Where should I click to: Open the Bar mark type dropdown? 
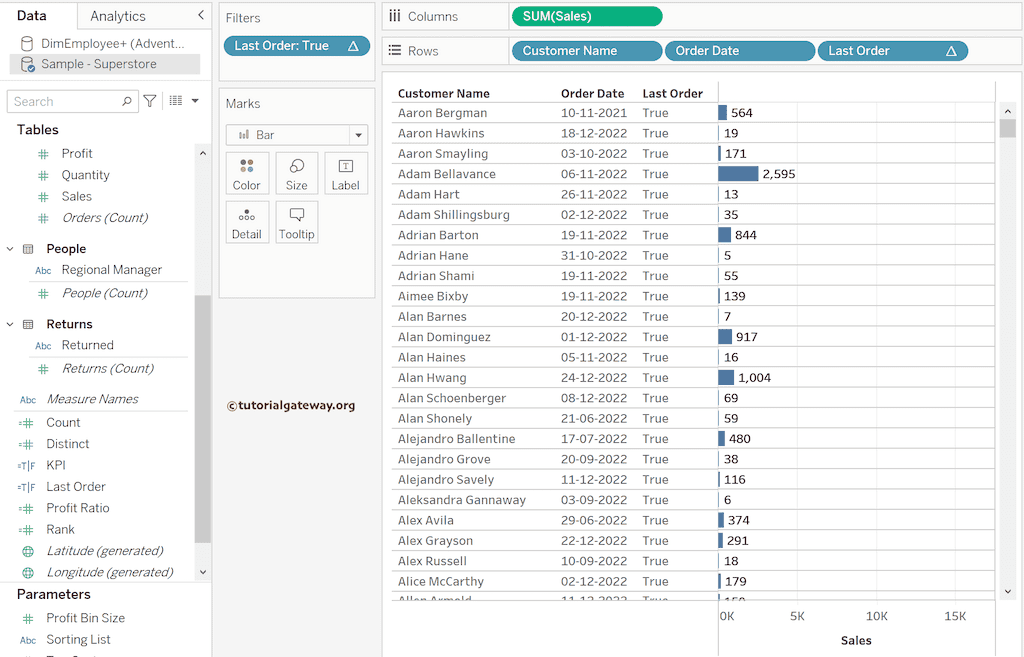pos(359,135)
